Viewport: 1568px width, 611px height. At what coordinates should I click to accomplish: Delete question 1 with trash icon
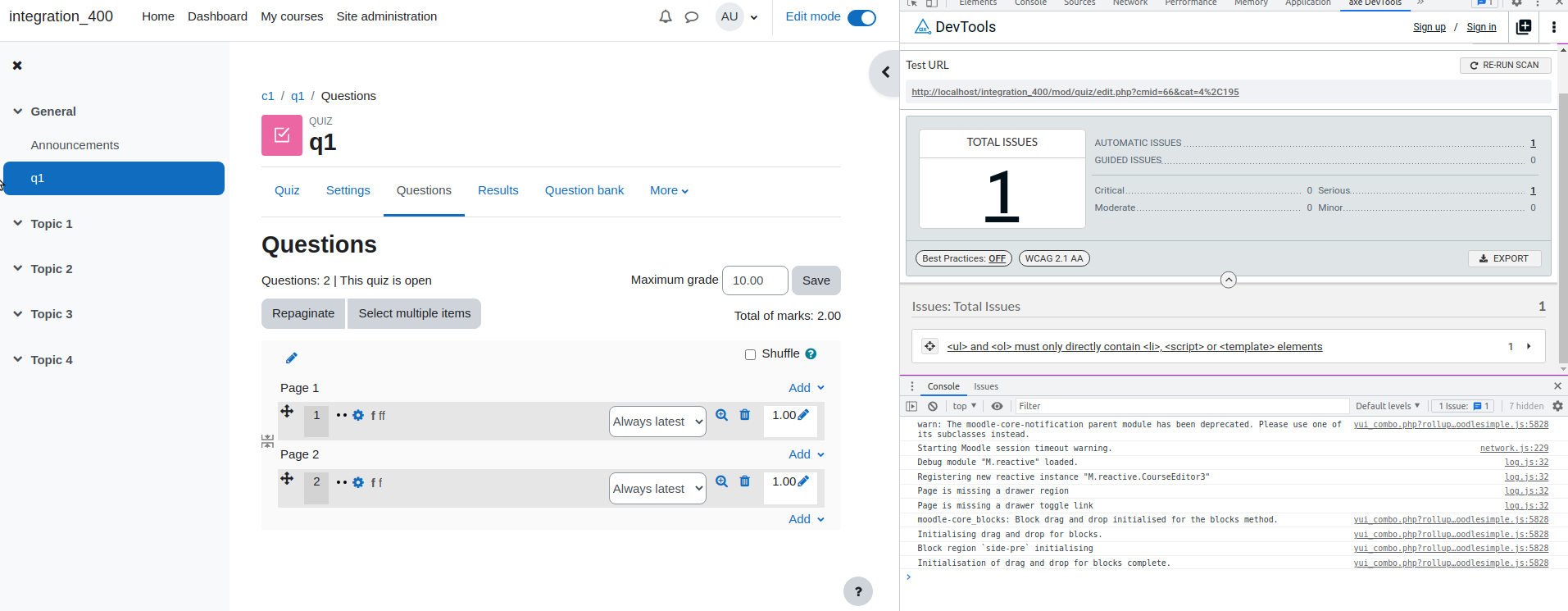745,415
